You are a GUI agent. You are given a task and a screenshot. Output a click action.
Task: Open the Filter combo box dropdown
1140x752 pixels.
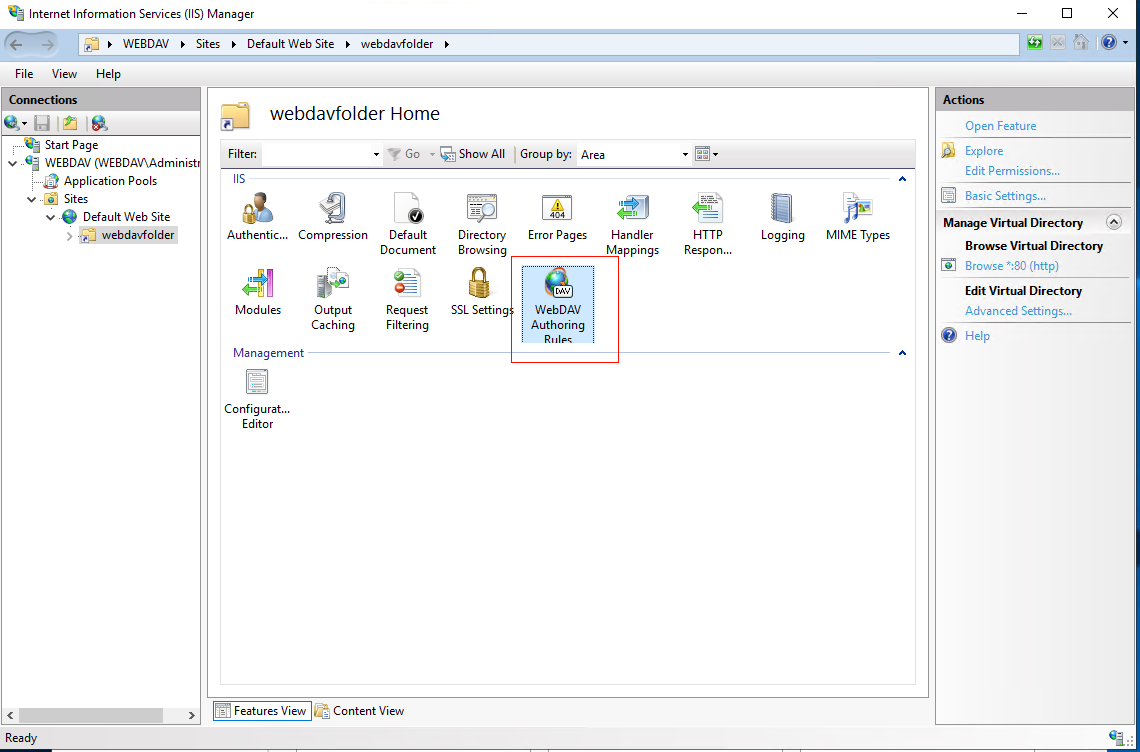(x=376, y=154)
